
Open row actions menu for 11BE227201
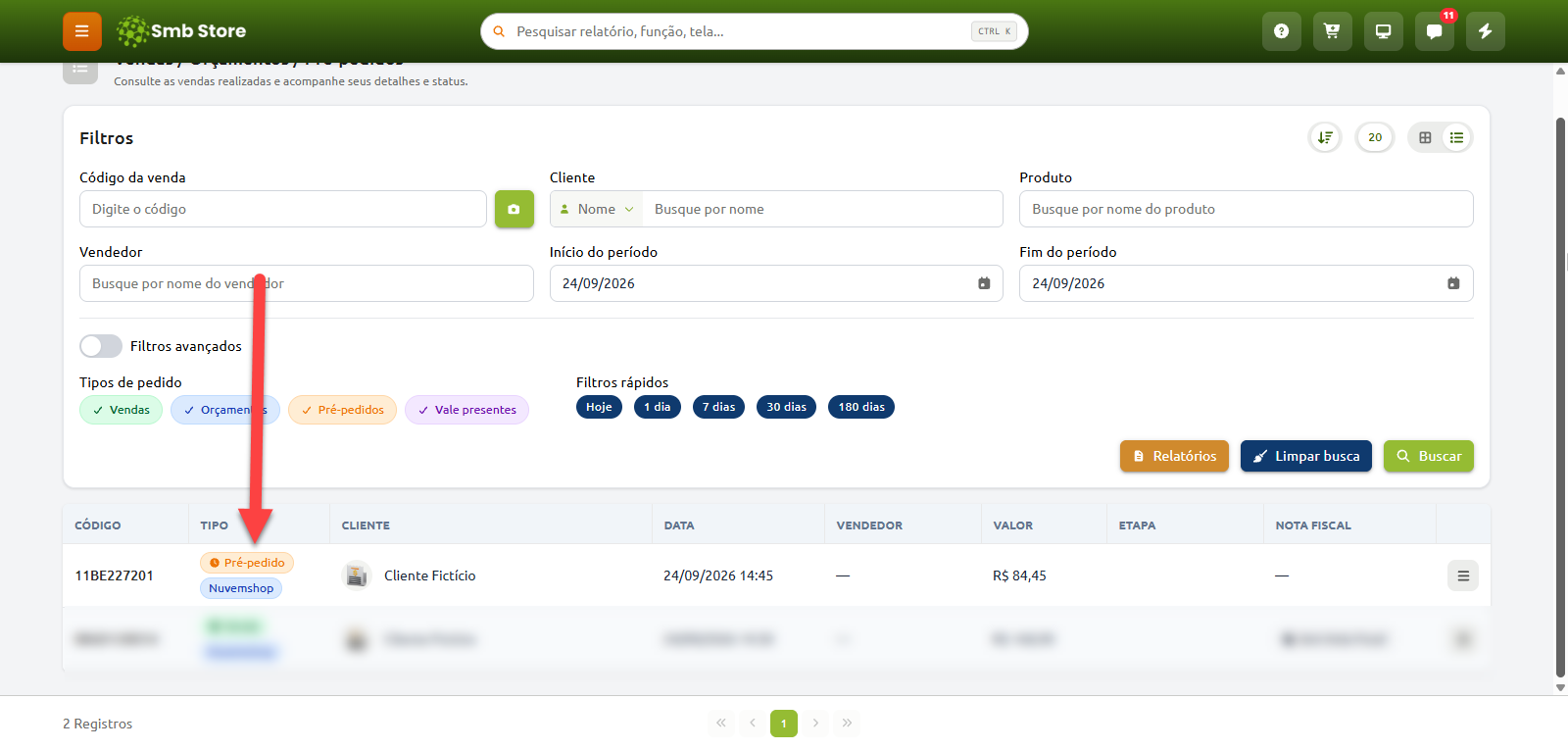(x=1463, y=575)
